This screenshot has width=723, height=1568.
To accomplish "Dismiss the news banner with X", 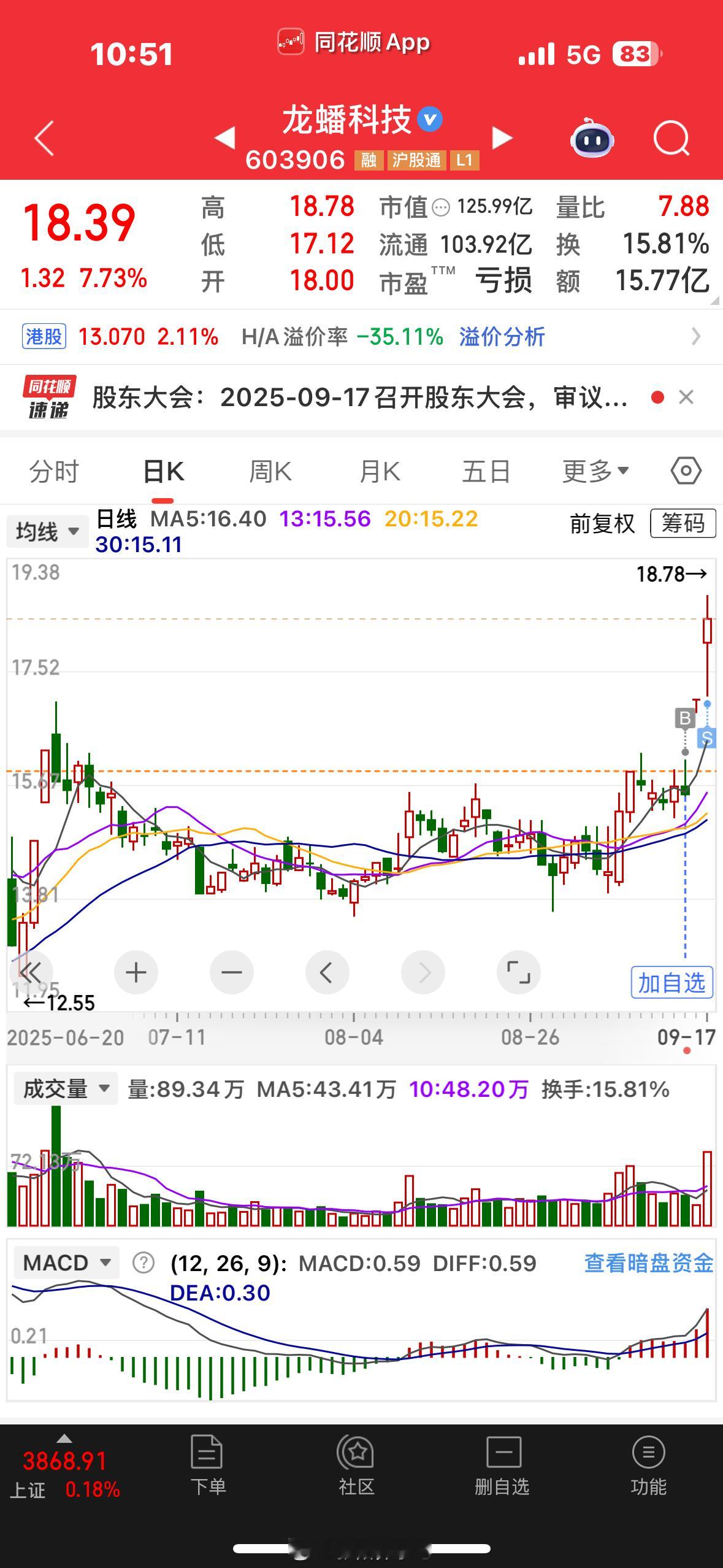I will point(686,398).
